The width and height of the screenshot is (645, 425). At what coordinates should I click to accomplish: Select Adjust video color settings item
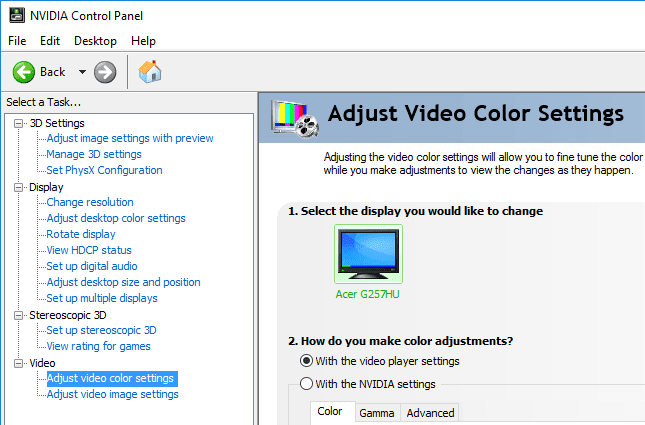coord(112,379)
